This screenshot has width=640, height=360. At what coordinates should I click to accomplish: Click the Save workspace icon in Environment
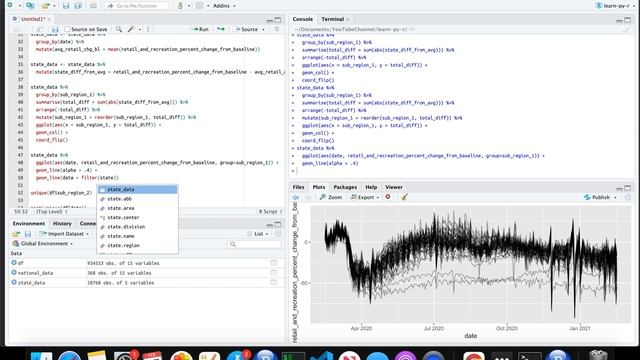point(28,234)
